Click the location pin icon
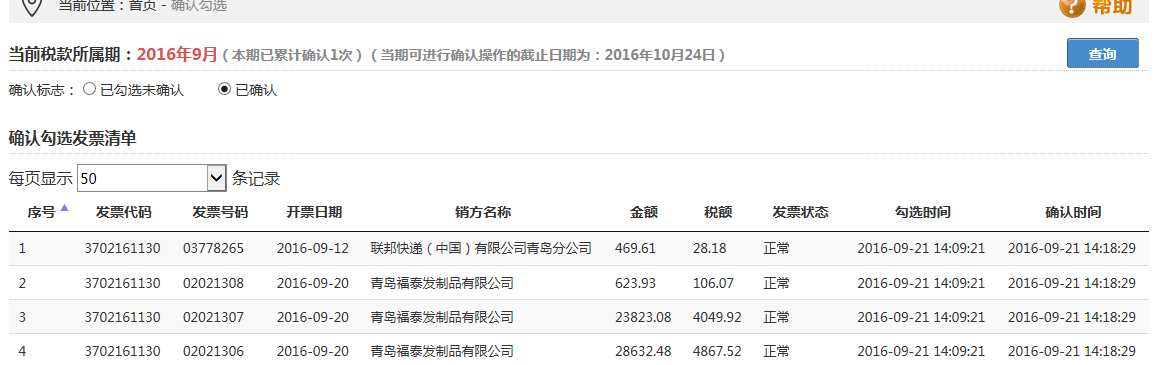 (x=31, y=7)
